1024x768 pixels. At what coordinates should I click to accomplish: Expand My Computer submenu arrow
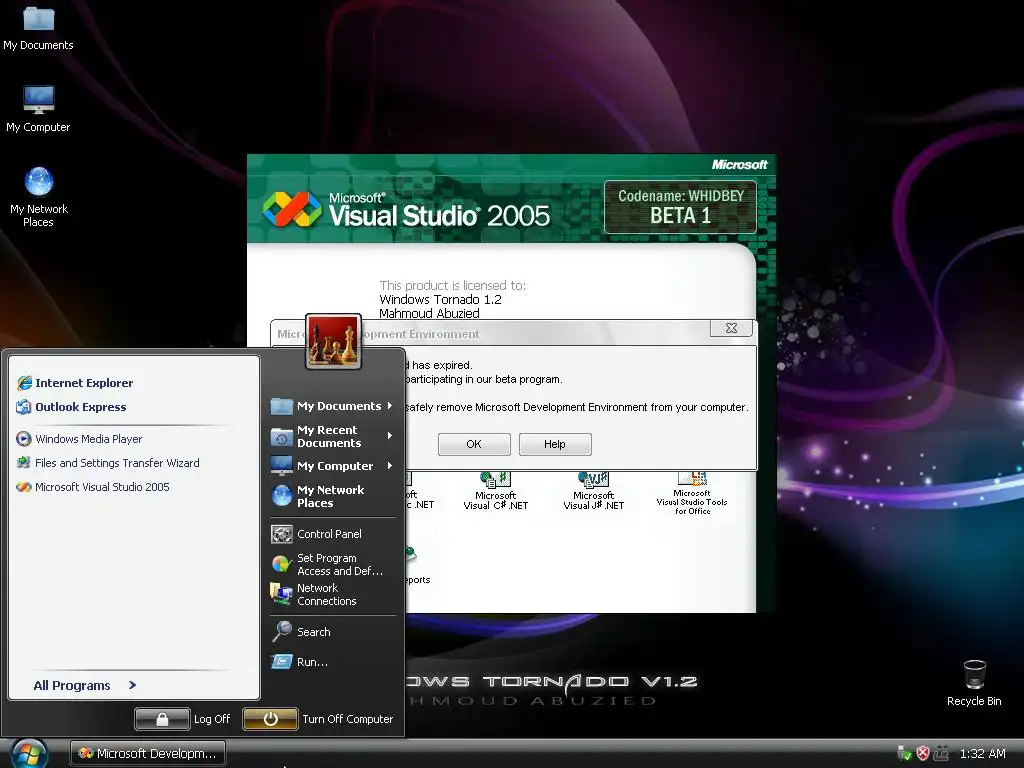pyautogui.click(x=390, y=466)
